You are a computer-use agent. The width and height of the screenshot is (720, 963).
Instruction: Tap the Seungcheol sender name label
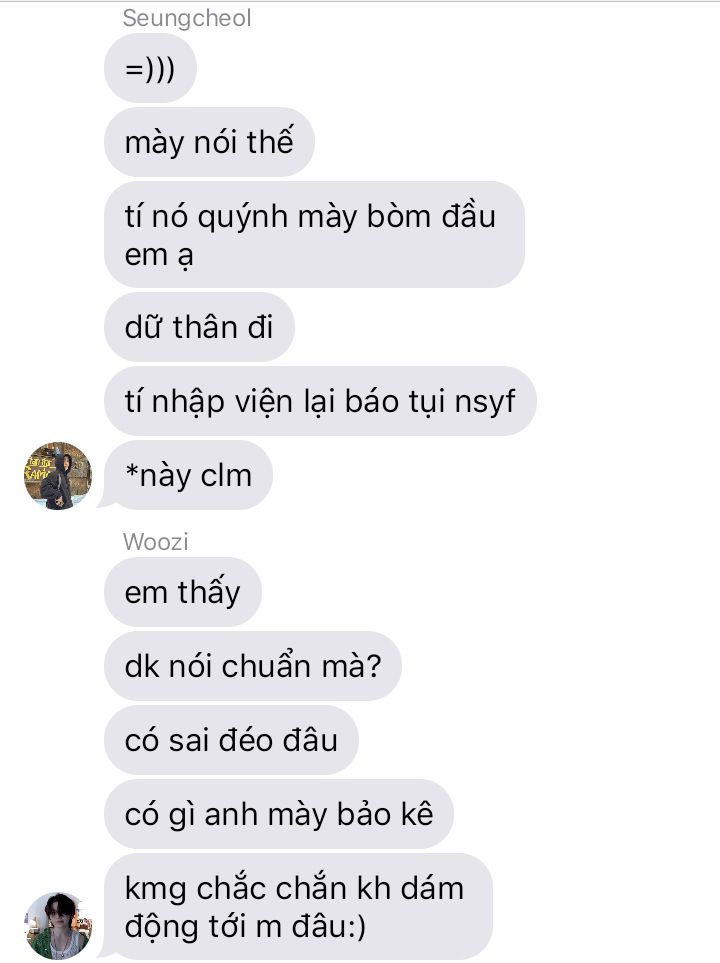pyautogui.click(x=187, y=18)
